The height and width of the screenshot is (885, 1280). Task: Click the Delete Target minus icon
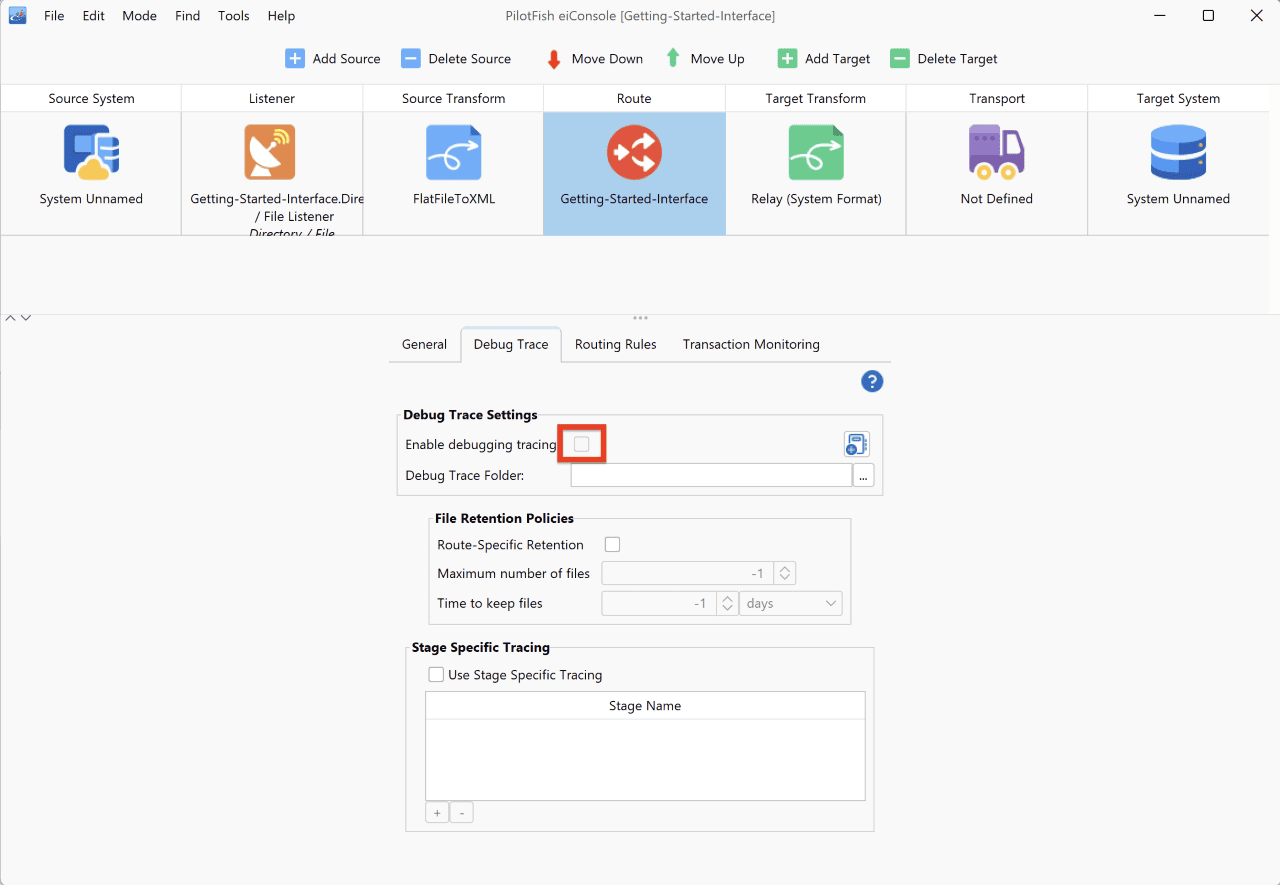pyautogui.click(x=900, y=59)
